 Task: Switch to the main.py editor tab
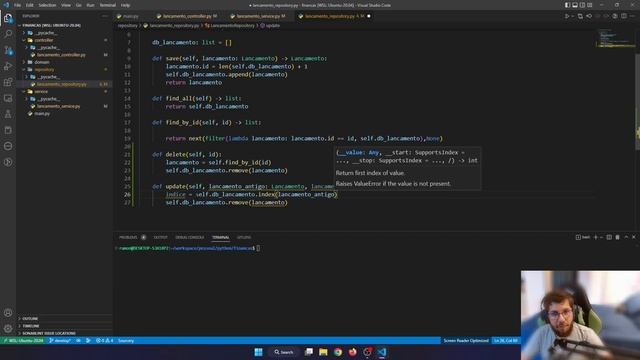tap(128, 16)
